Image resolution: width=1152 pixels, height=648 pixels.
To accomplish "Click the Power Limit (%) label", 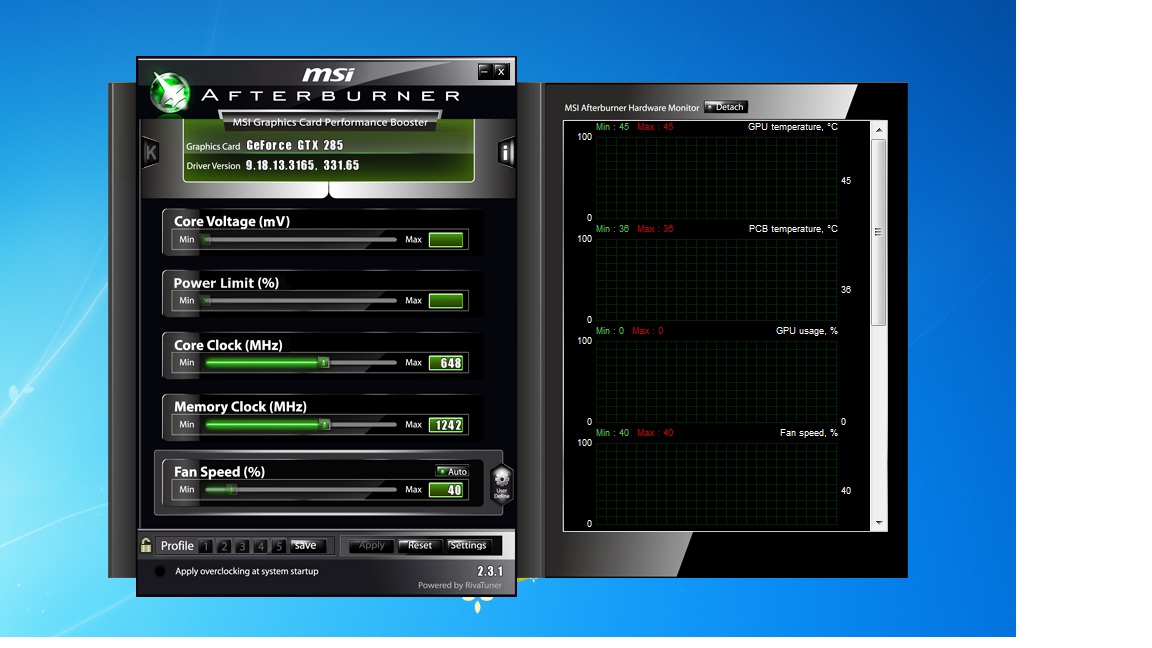I will 226,283.
